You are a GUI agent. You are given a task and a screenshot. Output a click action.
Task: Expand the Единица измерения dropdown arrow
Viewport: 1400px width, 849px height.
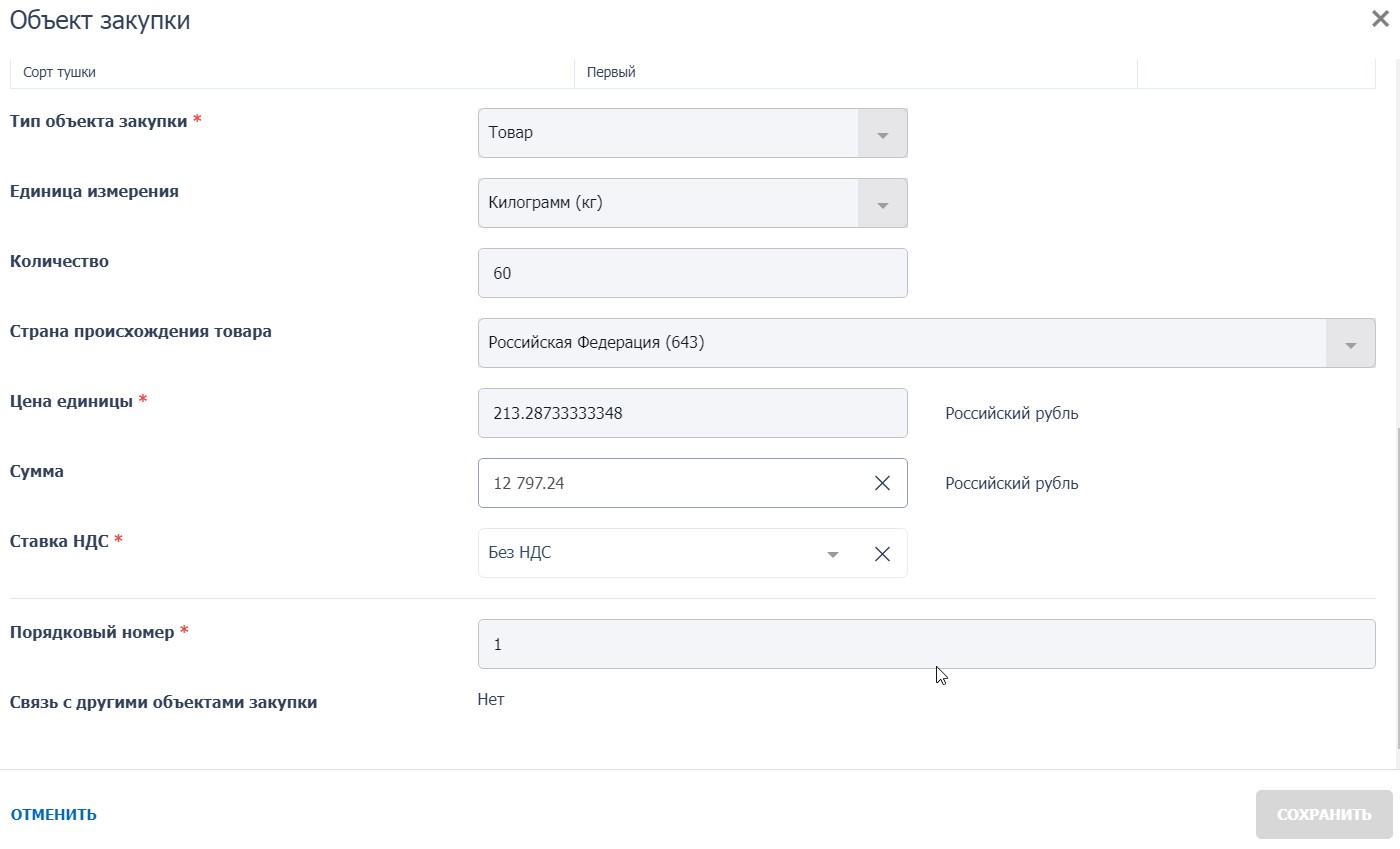click(x=882, y=204)
